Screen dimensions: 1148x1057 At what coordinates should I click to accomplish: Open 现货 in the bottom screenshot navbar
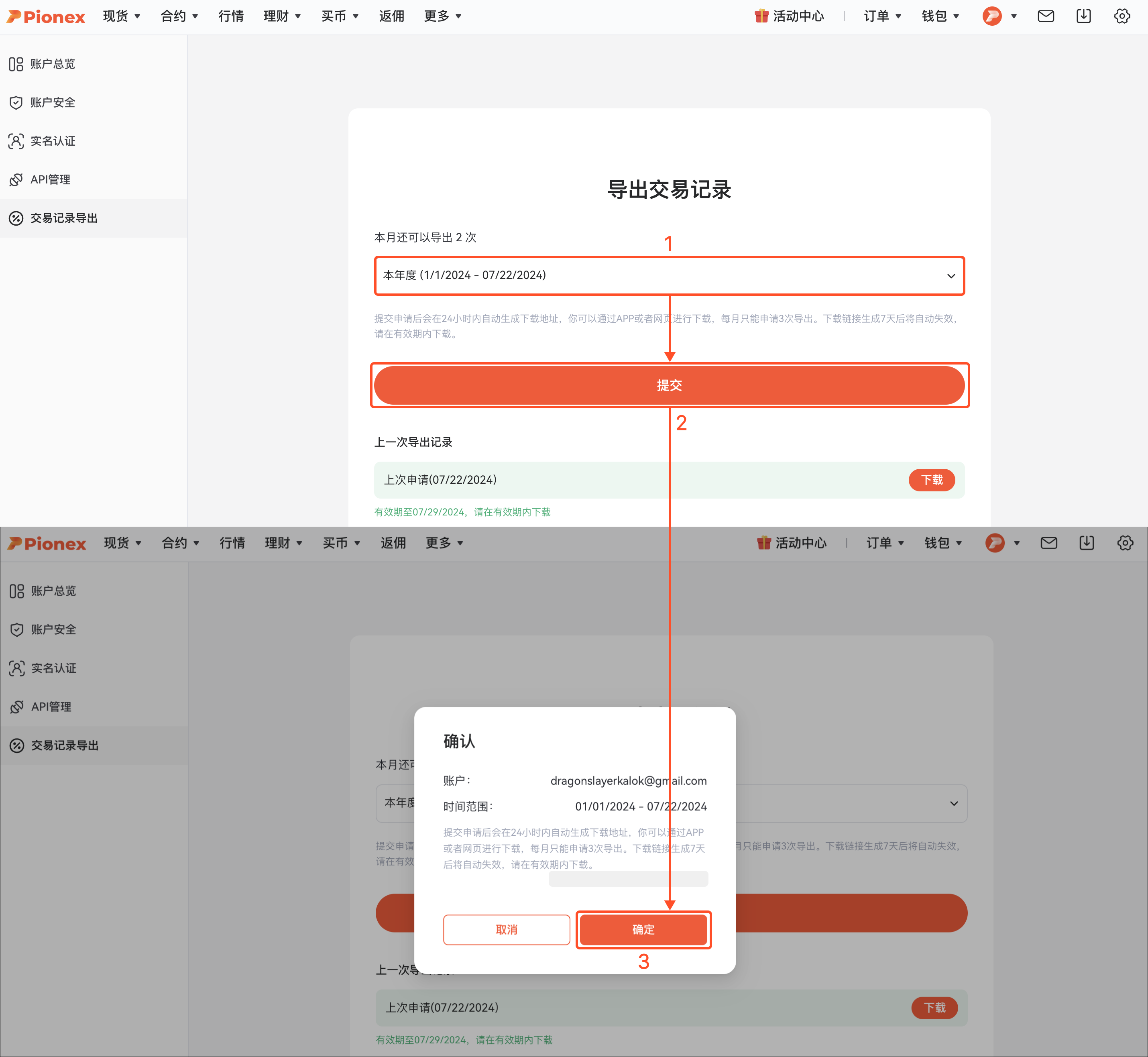click(122, 543)
